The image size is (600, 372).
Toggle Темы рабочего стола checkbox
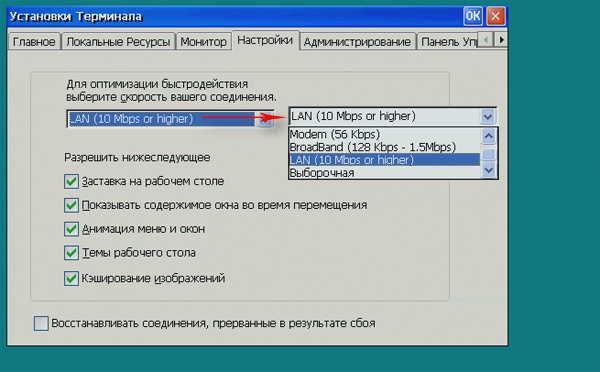[71, 253]
